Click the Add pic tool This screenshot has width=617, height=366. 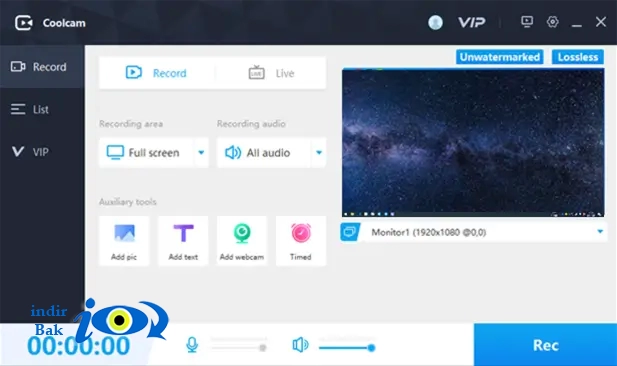[x=124, y=240]
